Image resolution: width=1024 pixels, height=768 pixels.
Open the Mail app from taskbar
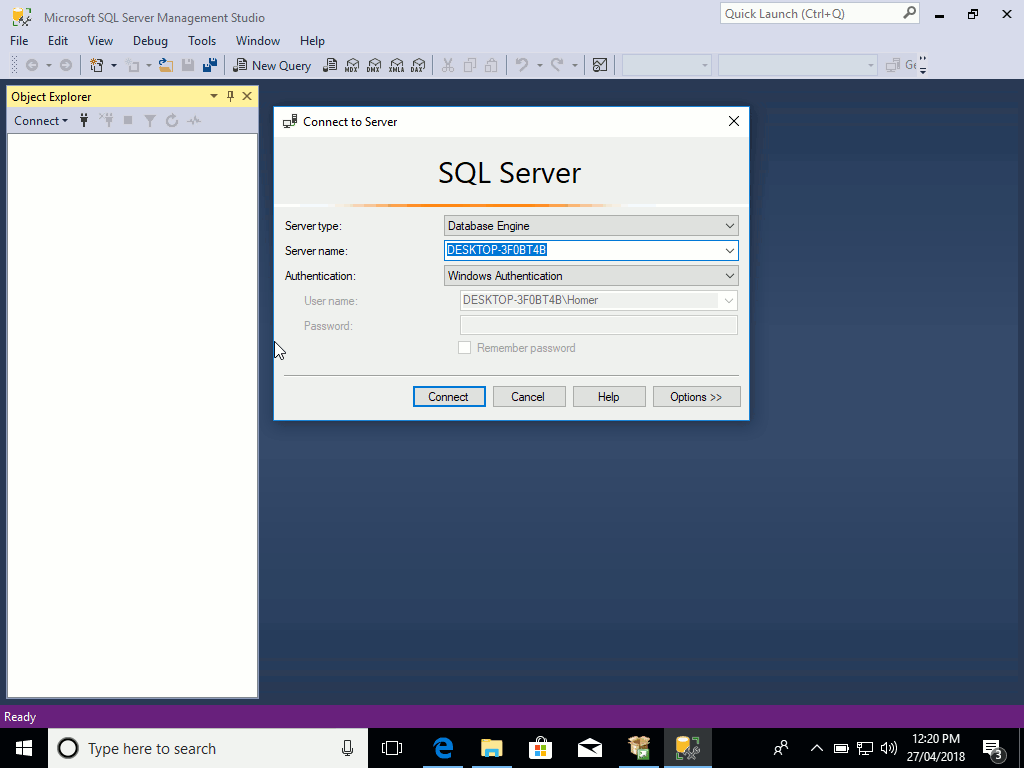pos(590,748)
